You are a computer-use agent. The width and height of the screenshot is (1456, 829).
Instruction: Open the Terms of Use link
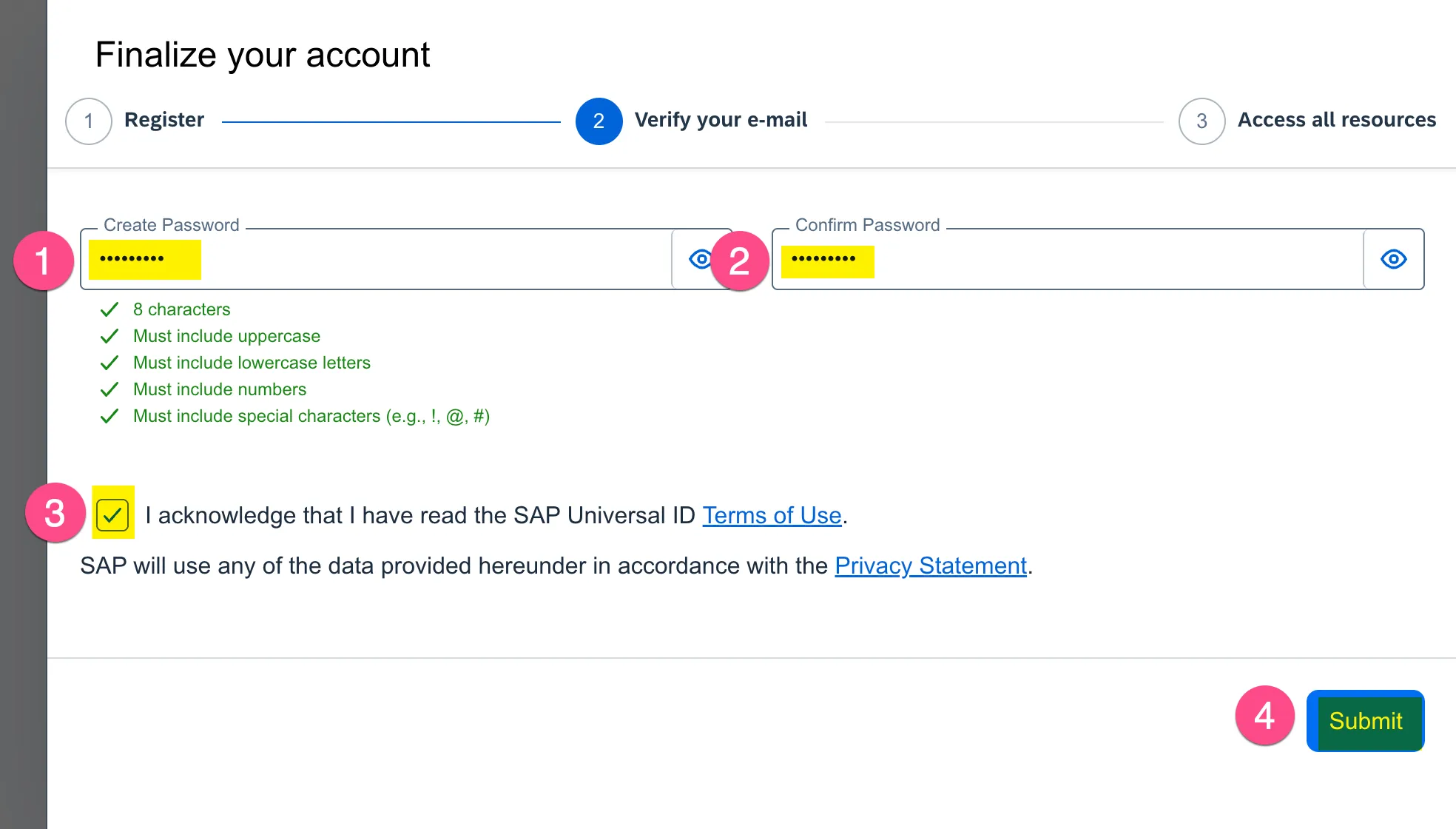click(772, 515)
